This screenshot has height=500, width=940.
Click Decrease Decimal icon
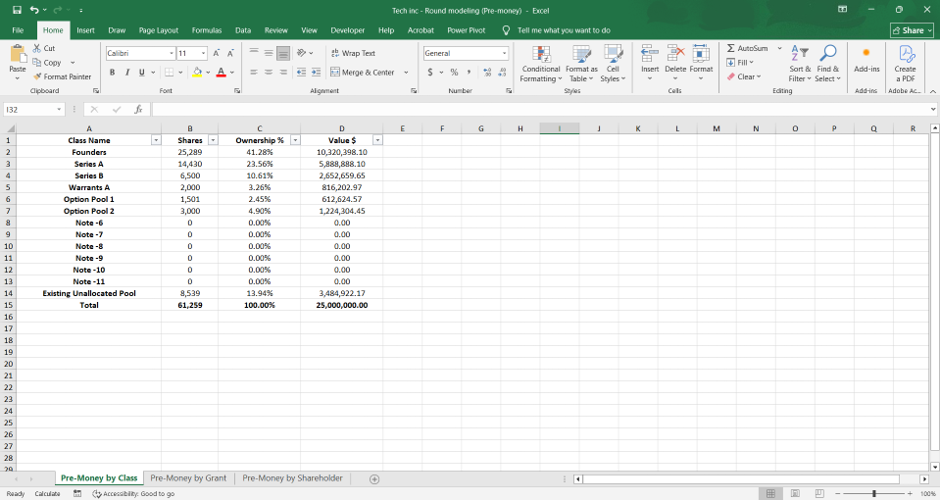click(x=502, y=72)
